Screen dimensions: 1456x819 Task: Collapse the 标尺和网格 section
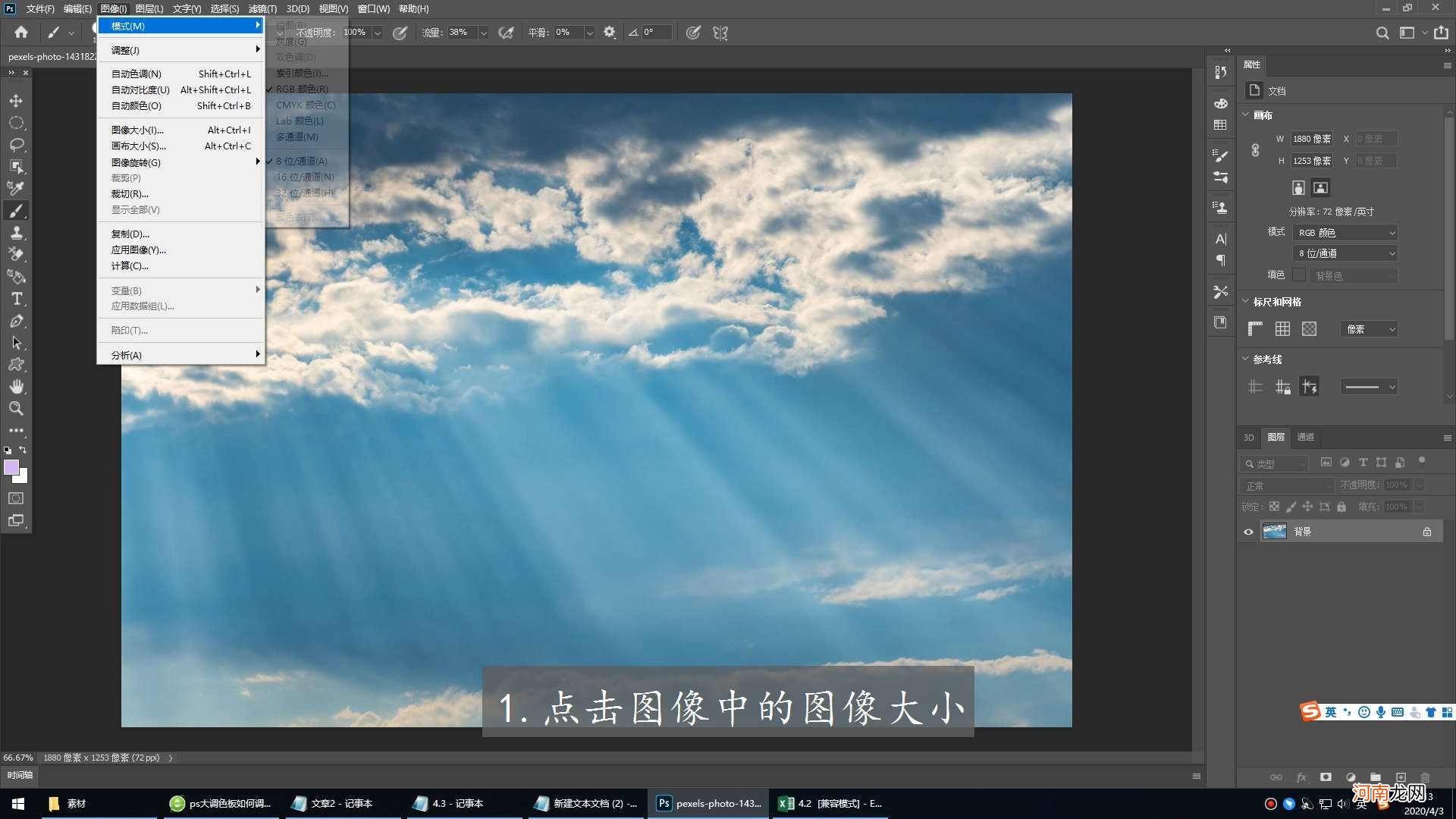(1245, 301)
